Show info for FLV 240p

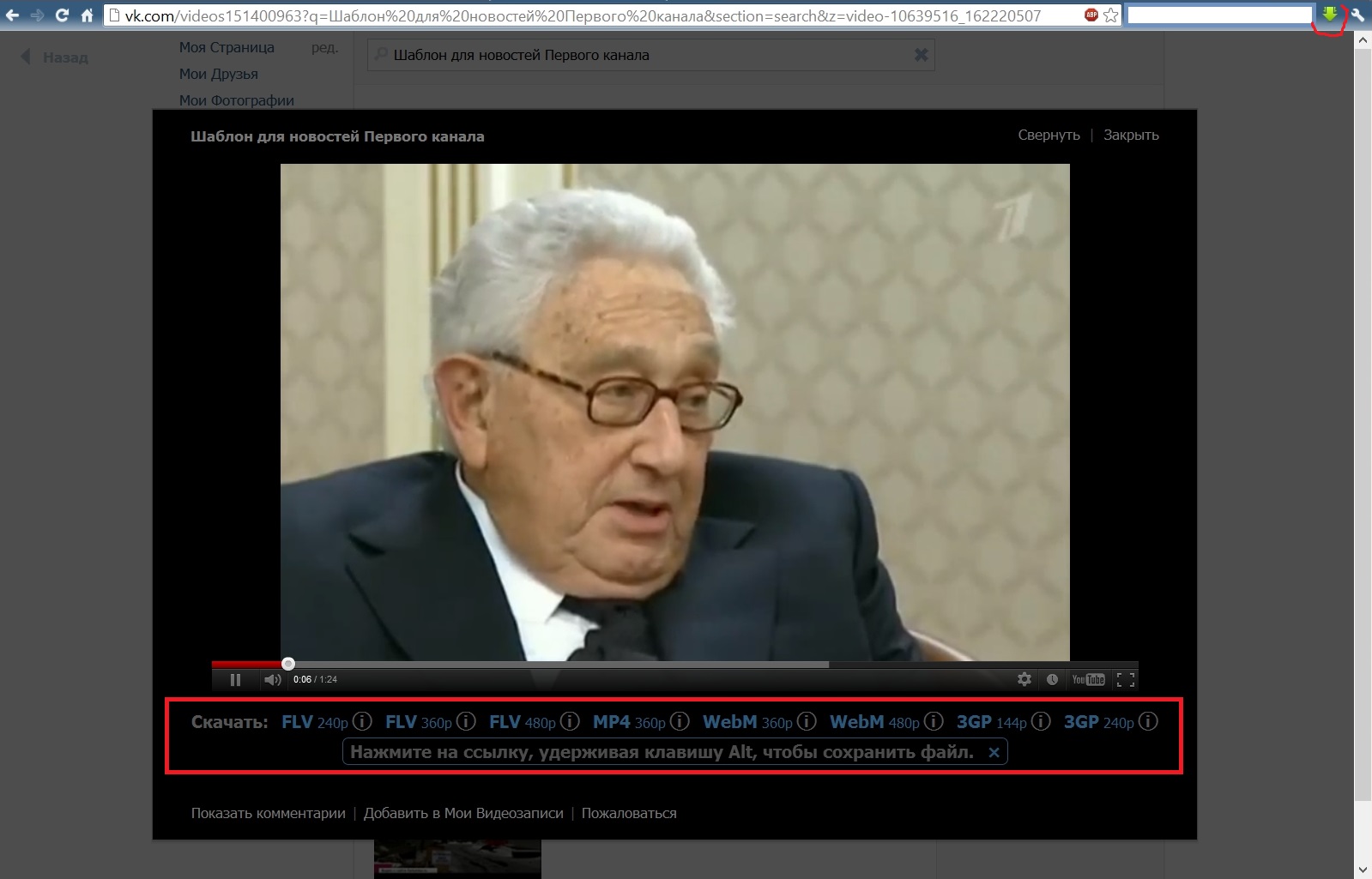point(362,721)
